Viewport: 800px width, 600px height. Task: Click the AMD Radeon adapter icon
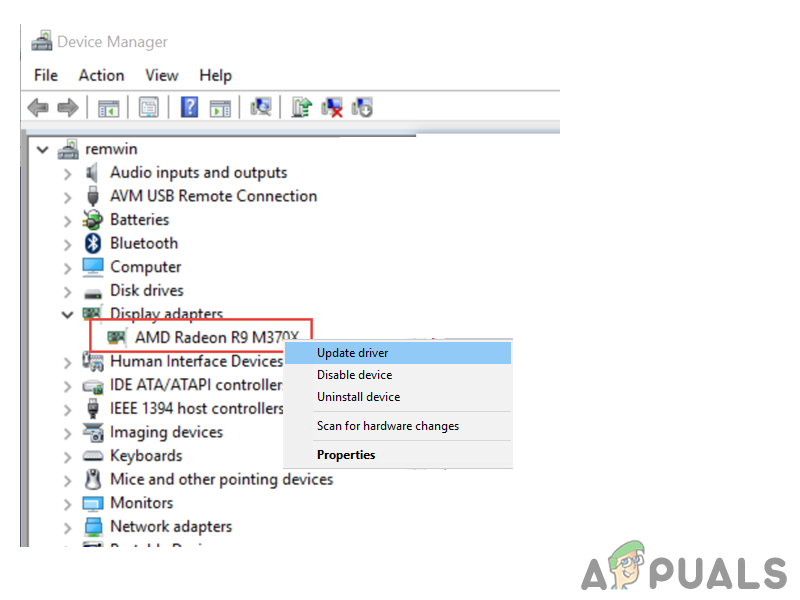point(117,337)
